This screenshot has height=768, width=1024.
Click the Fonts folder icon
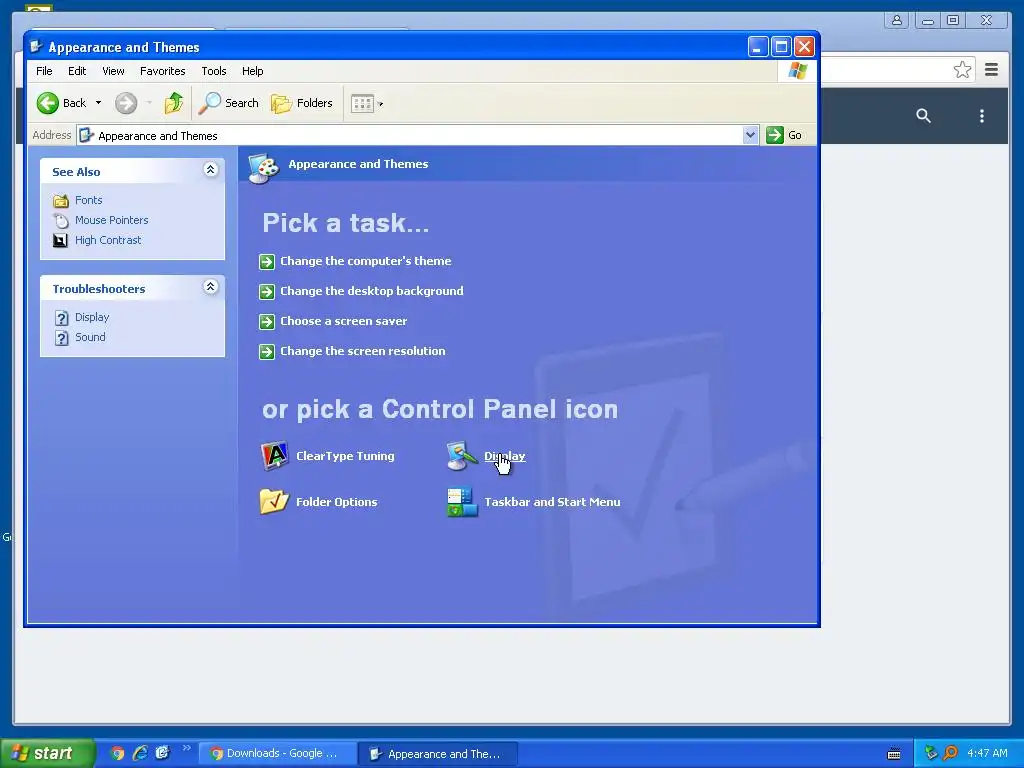pos(61,200)
